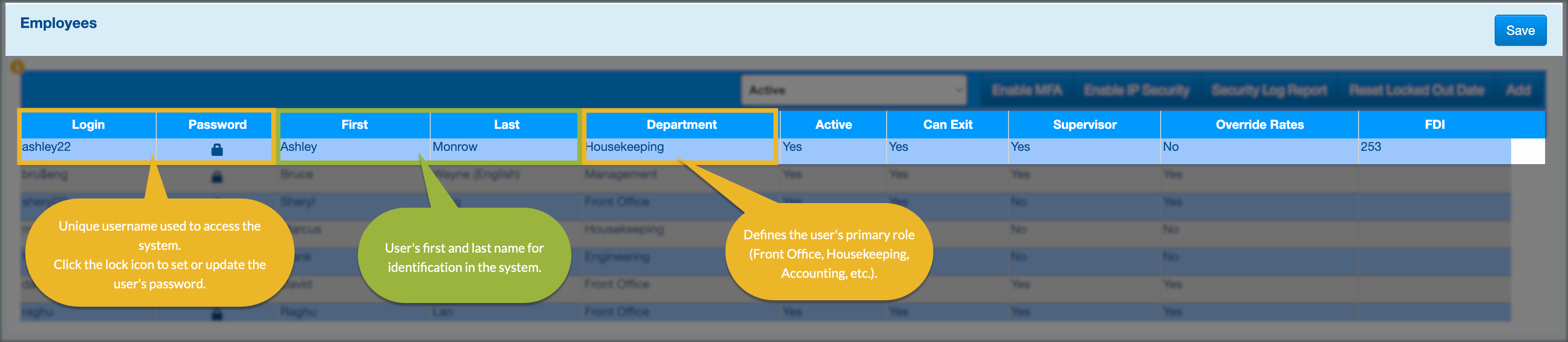Click Reset Locked Out Date

pyautogui.click(x=1416, y=90)
